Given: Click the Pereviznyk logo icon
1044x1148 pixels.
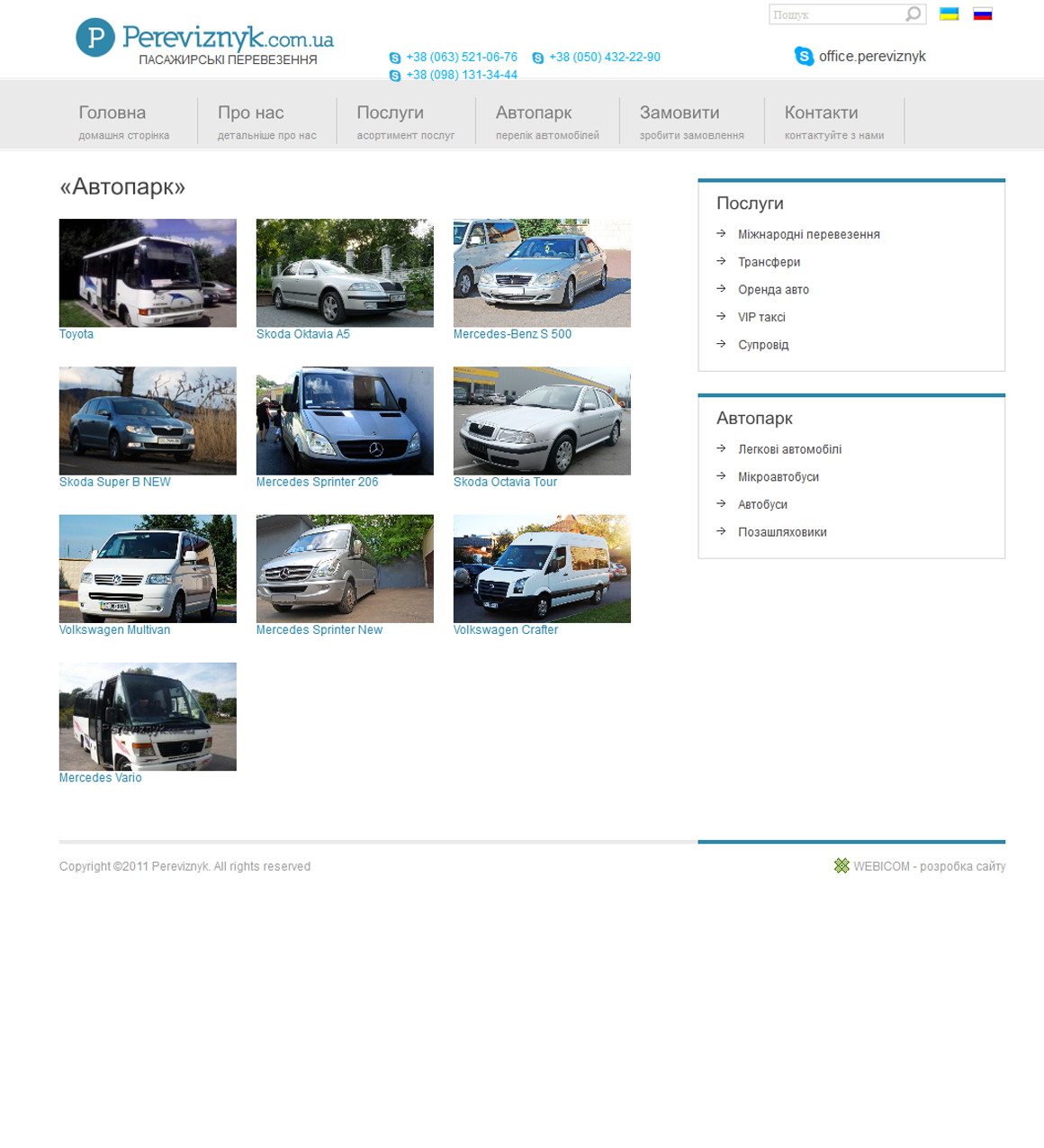Looking at the screenshot, I should [95, 38].
